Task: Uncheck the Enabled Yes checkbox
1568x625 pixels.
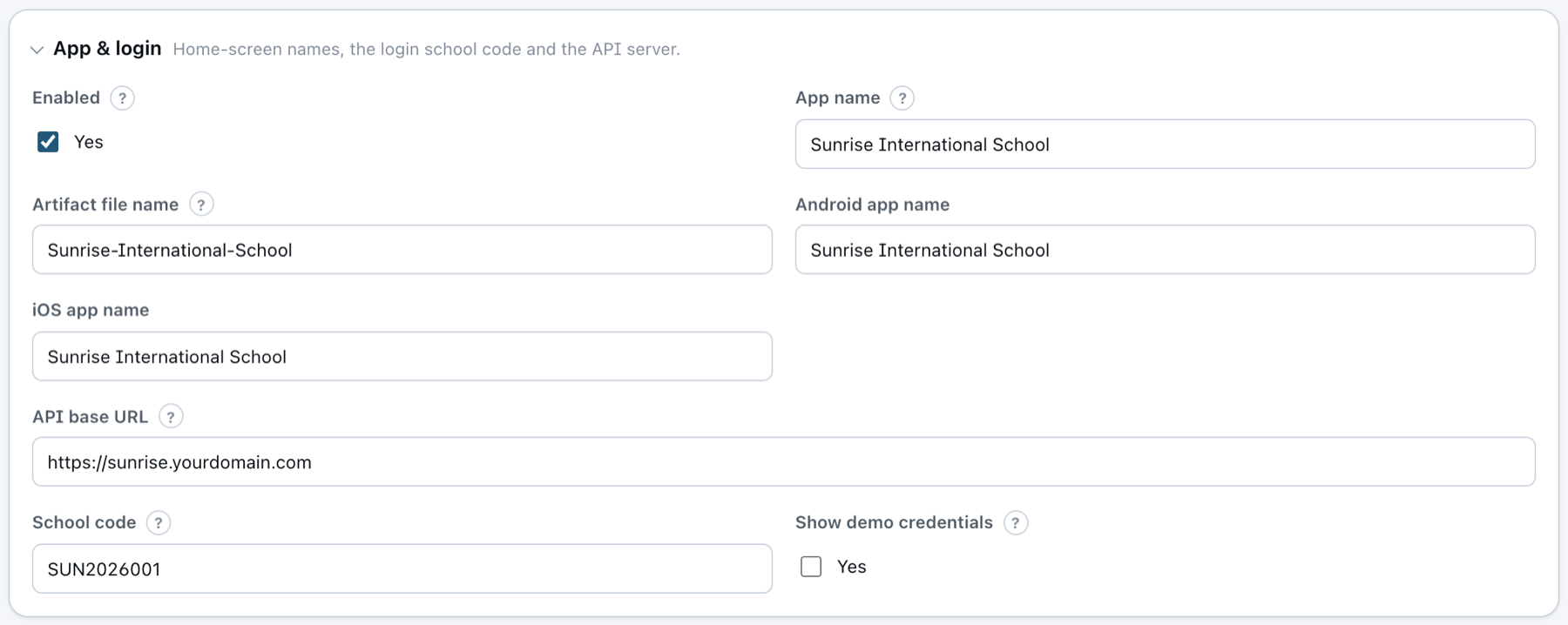Action: [x=48, y=142]
